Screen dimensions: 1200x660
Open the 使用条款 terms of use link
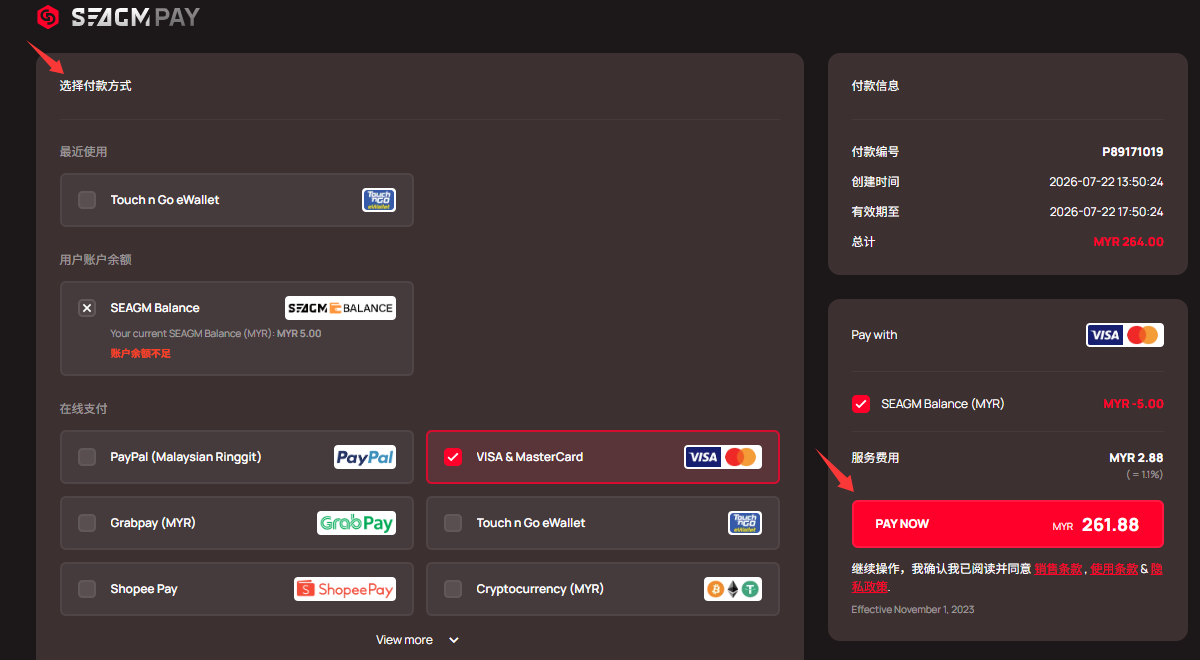[x=1114, y=568]
